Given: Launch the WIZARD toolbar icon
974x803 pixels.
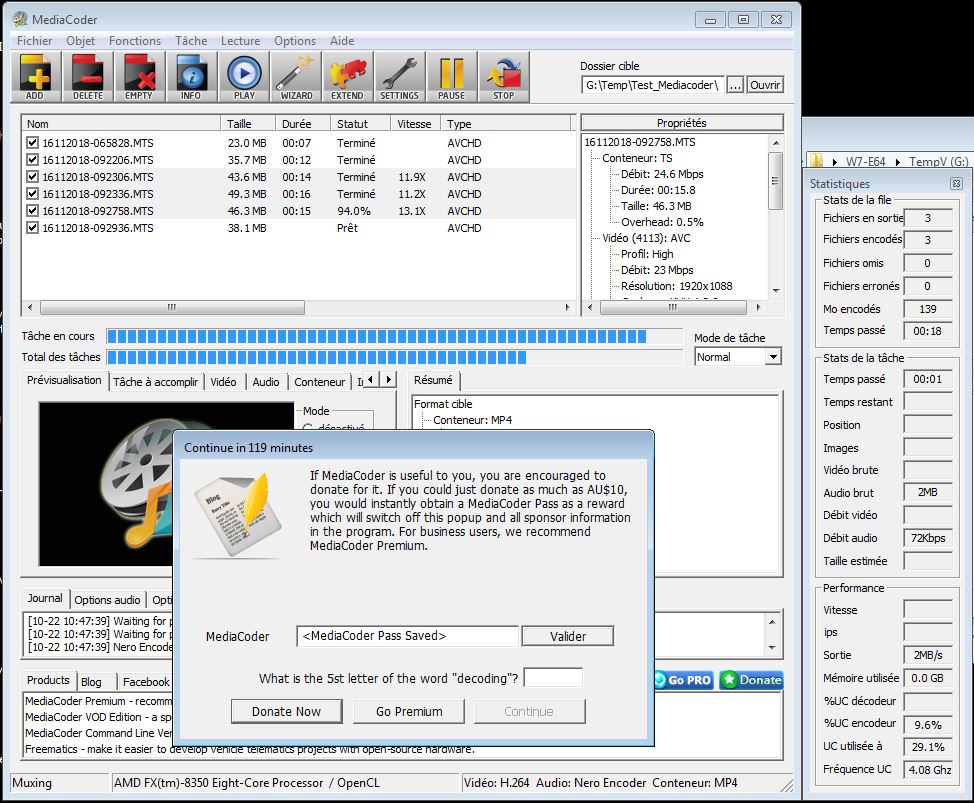Looking at the screenshot, I should 296,77.
